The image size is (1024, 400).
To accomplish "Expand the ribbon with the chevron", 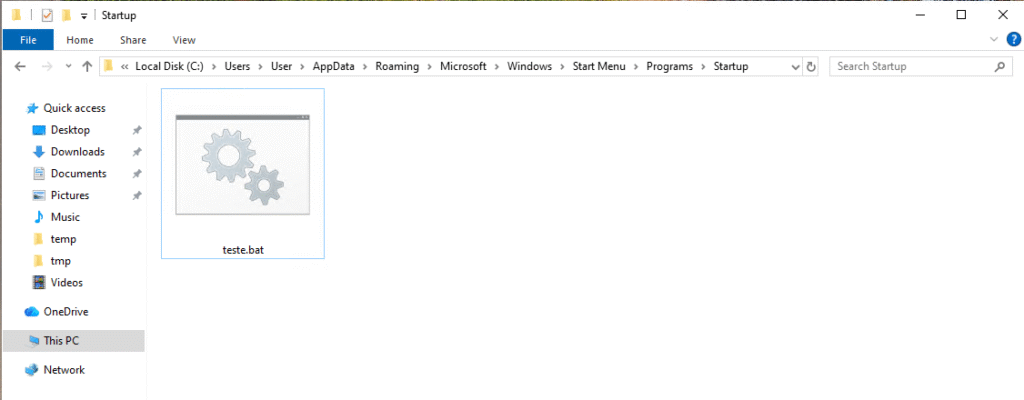I will (x=993, y=40).
